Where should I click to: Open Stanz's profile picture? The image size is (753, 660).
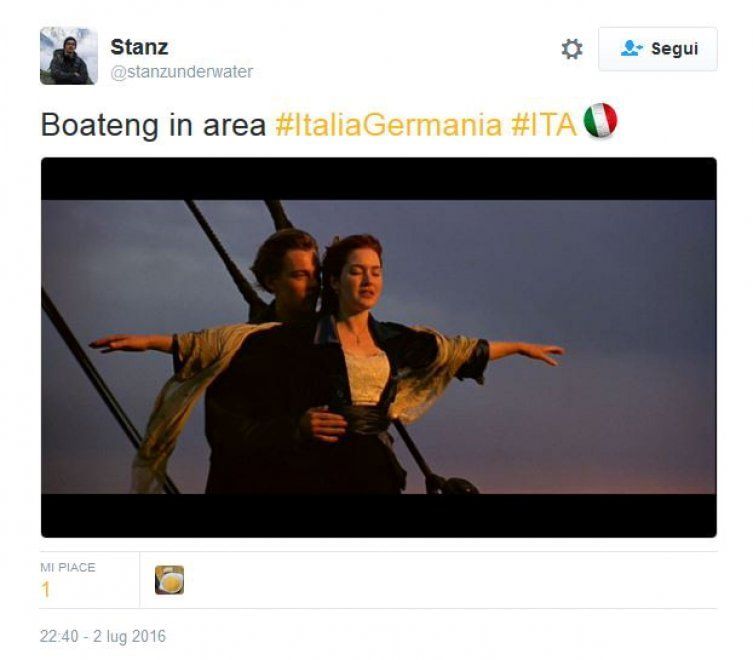click(x=69, y=56)
